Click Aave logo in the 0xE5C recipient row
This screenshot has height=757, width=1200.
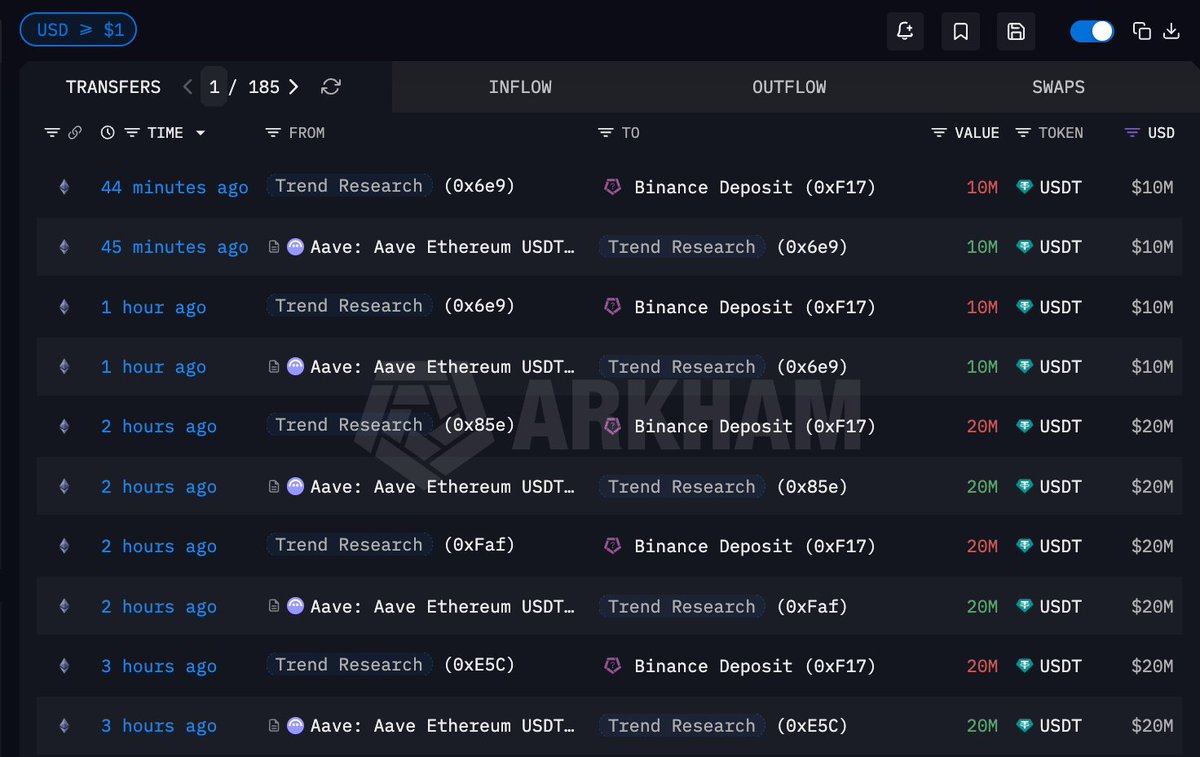click(295, 726)
